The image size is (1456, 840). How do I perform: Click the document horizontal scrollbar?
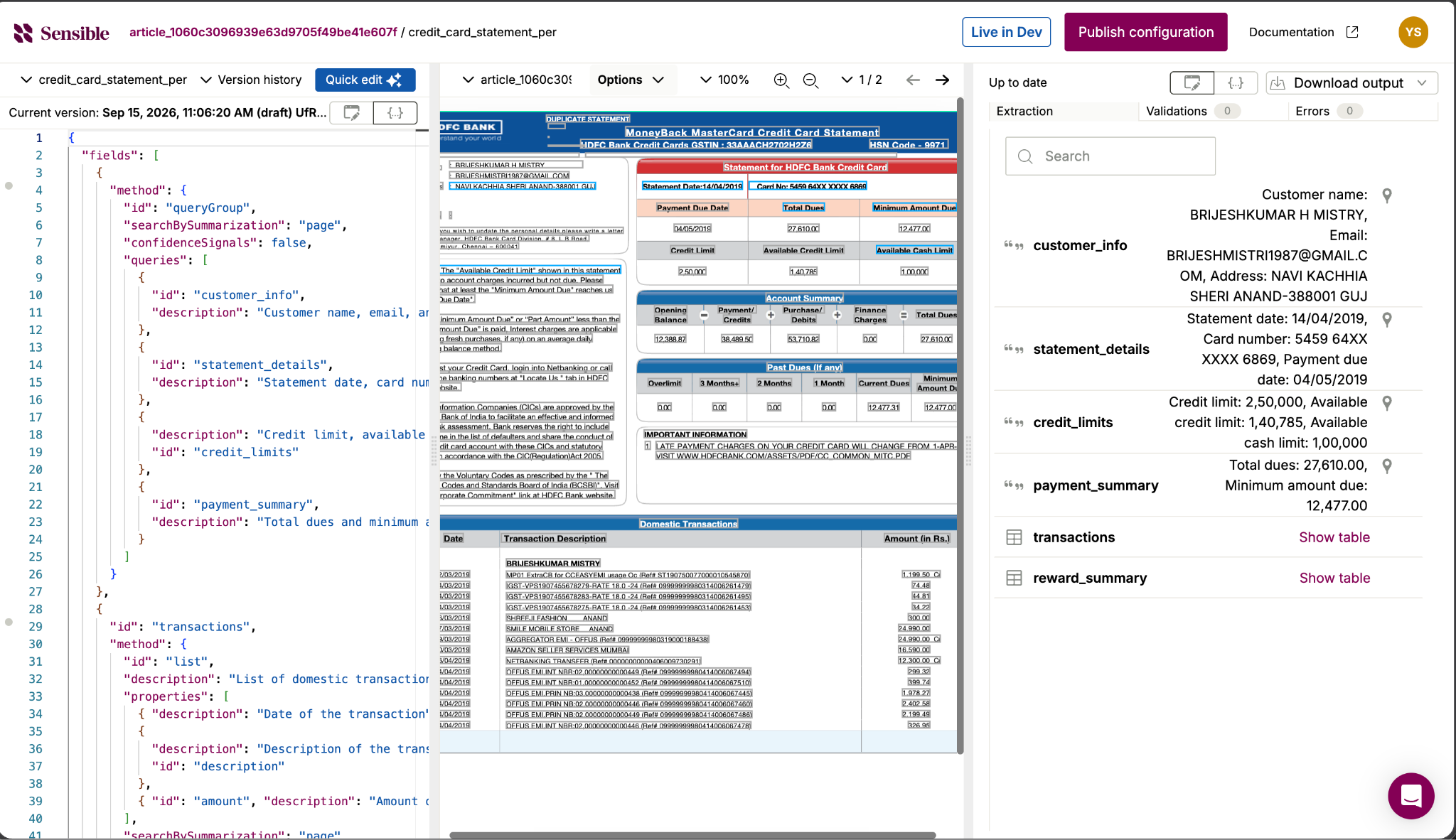click(692, 835)
